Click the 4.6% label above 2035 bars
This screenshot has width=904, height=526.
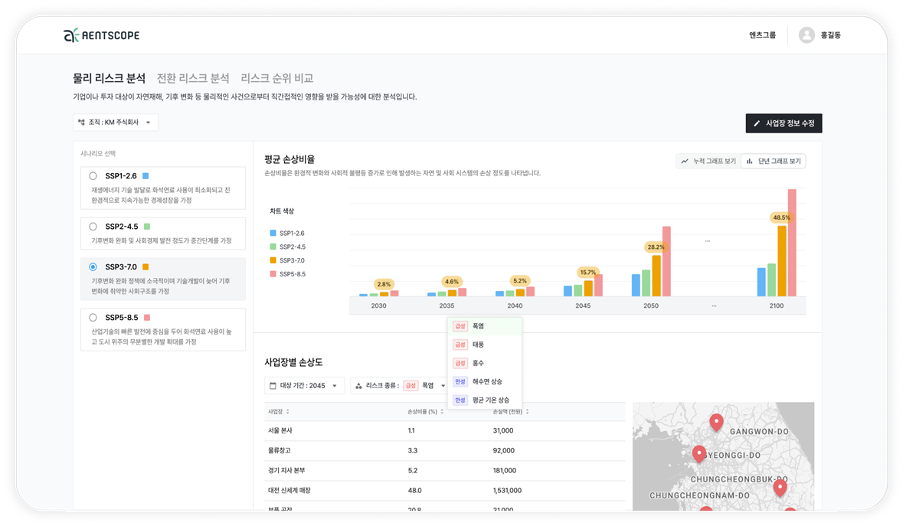[x=451, y=282]
